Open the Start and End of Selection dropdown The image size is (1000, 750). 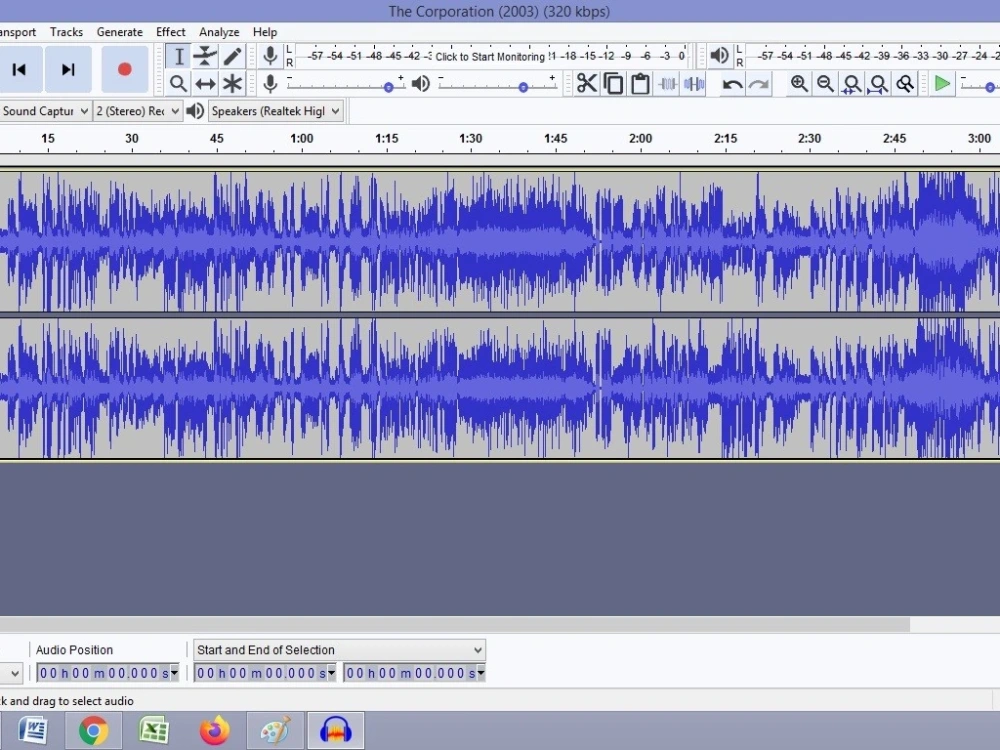tap(339, 650)
